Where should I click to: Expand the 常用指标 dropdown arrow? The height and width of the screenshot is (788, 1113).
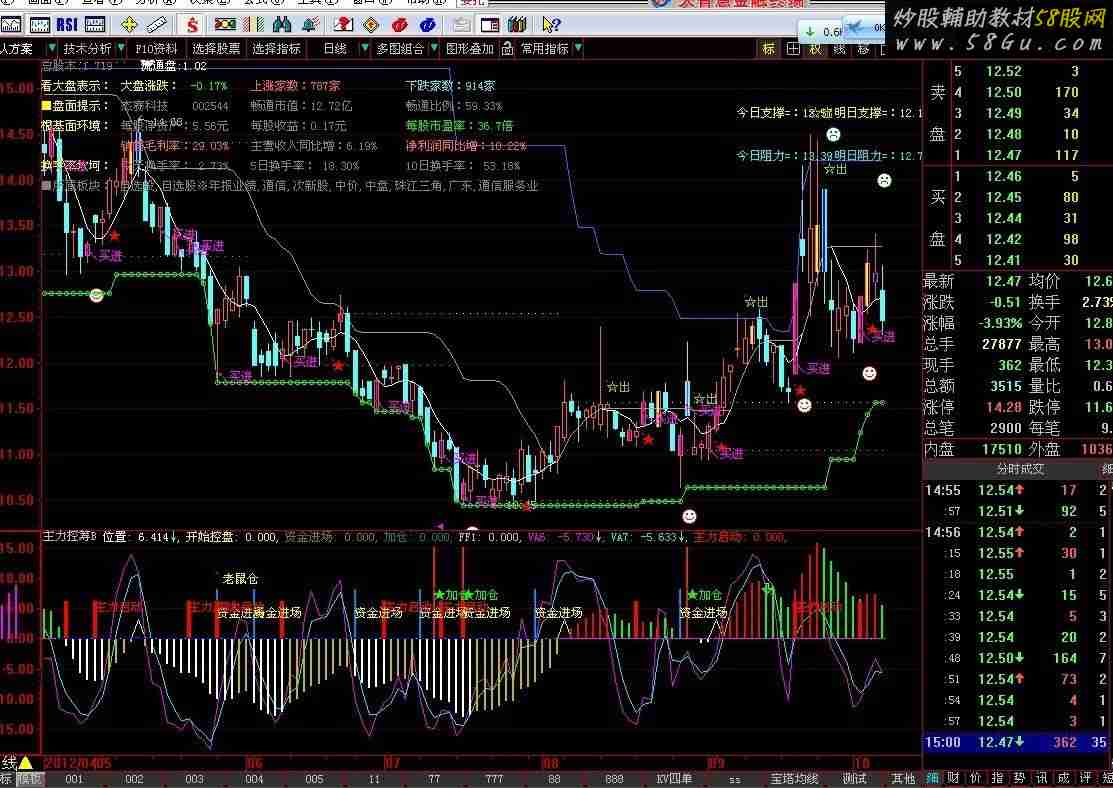click(578, 48)
